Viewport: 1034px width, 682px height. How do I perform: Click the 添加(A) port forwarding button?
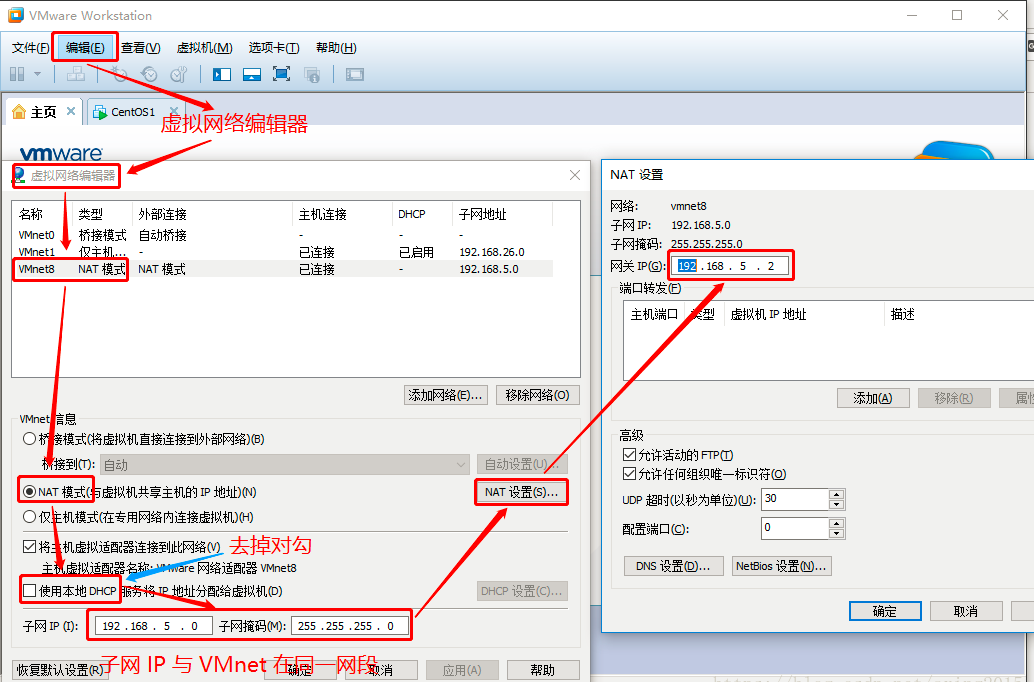point(872,398)
